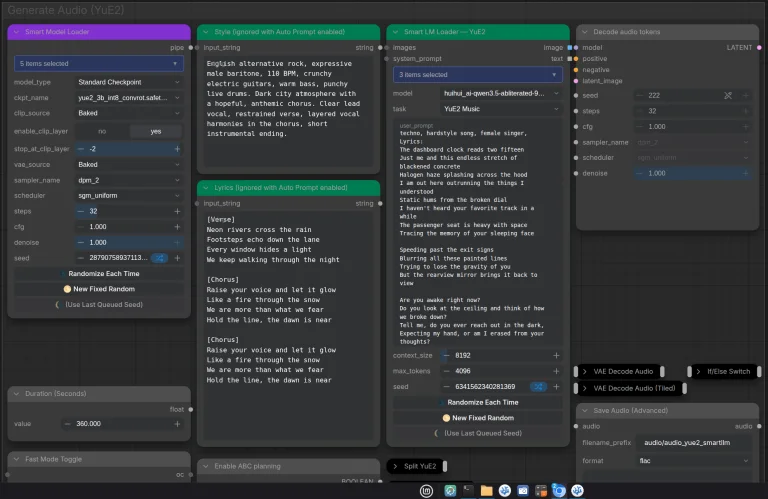Click the Lyrics text area
This screenshot has height=499, width=768.
pos(288,326)
